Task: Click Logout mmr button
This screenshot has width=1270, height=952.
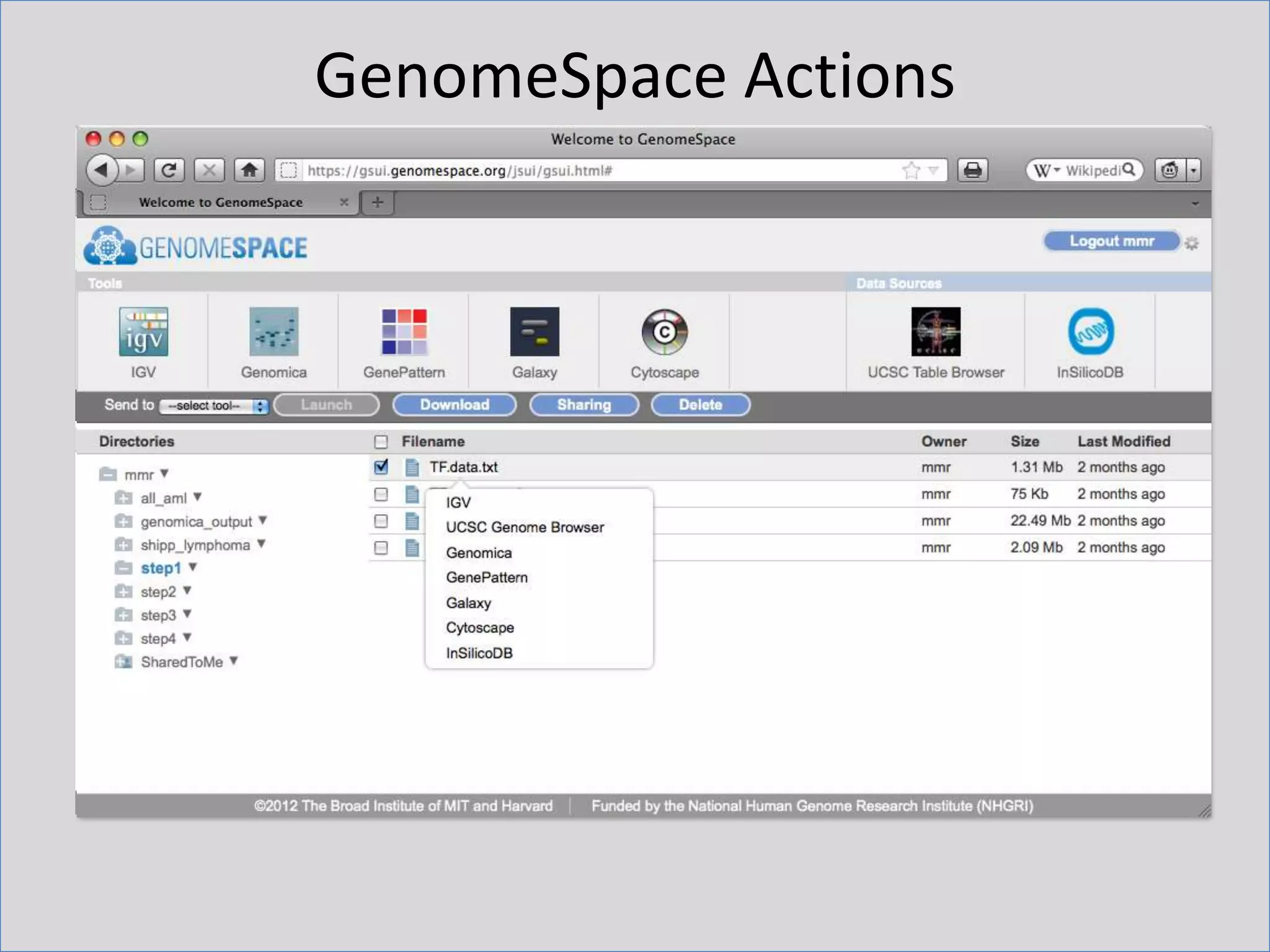Action: point(1112,241)
